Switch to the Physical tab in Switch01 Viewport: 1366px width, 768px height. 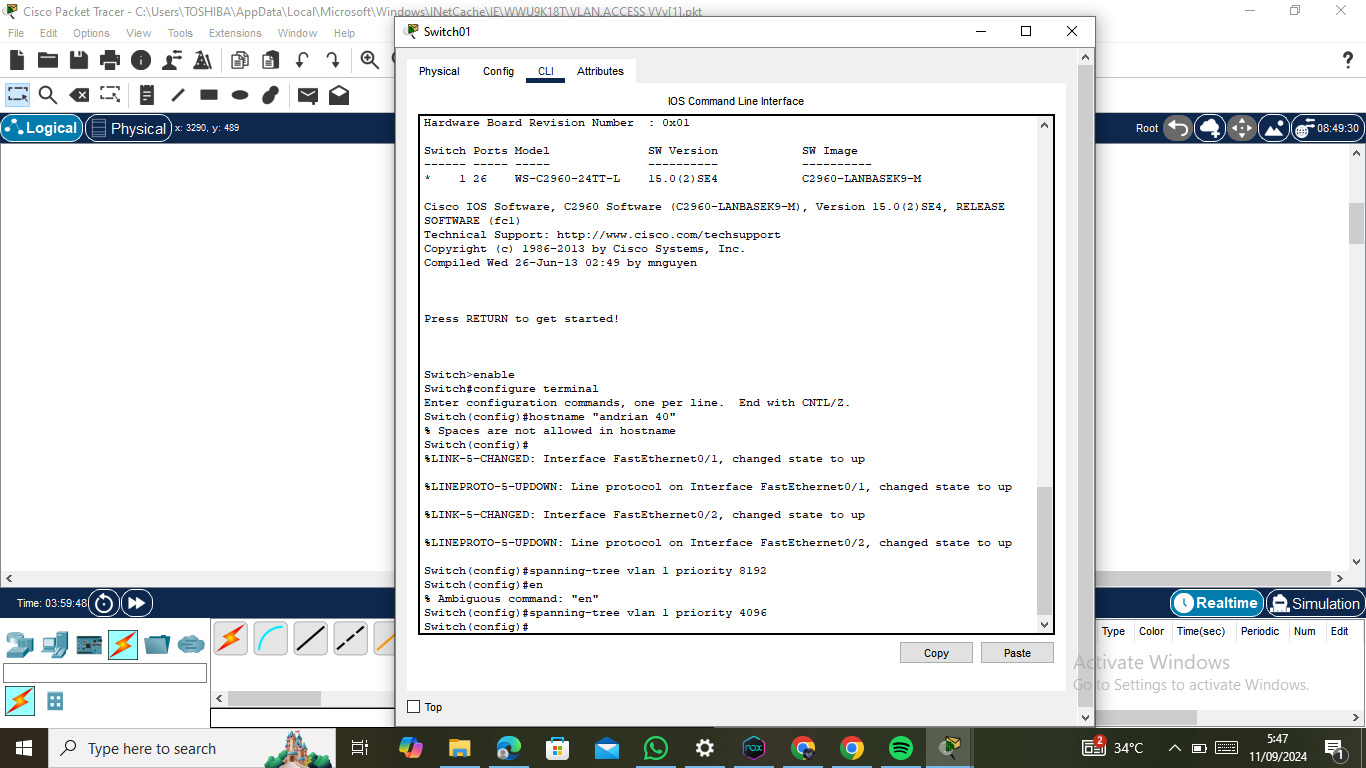(x=439, y=71)
